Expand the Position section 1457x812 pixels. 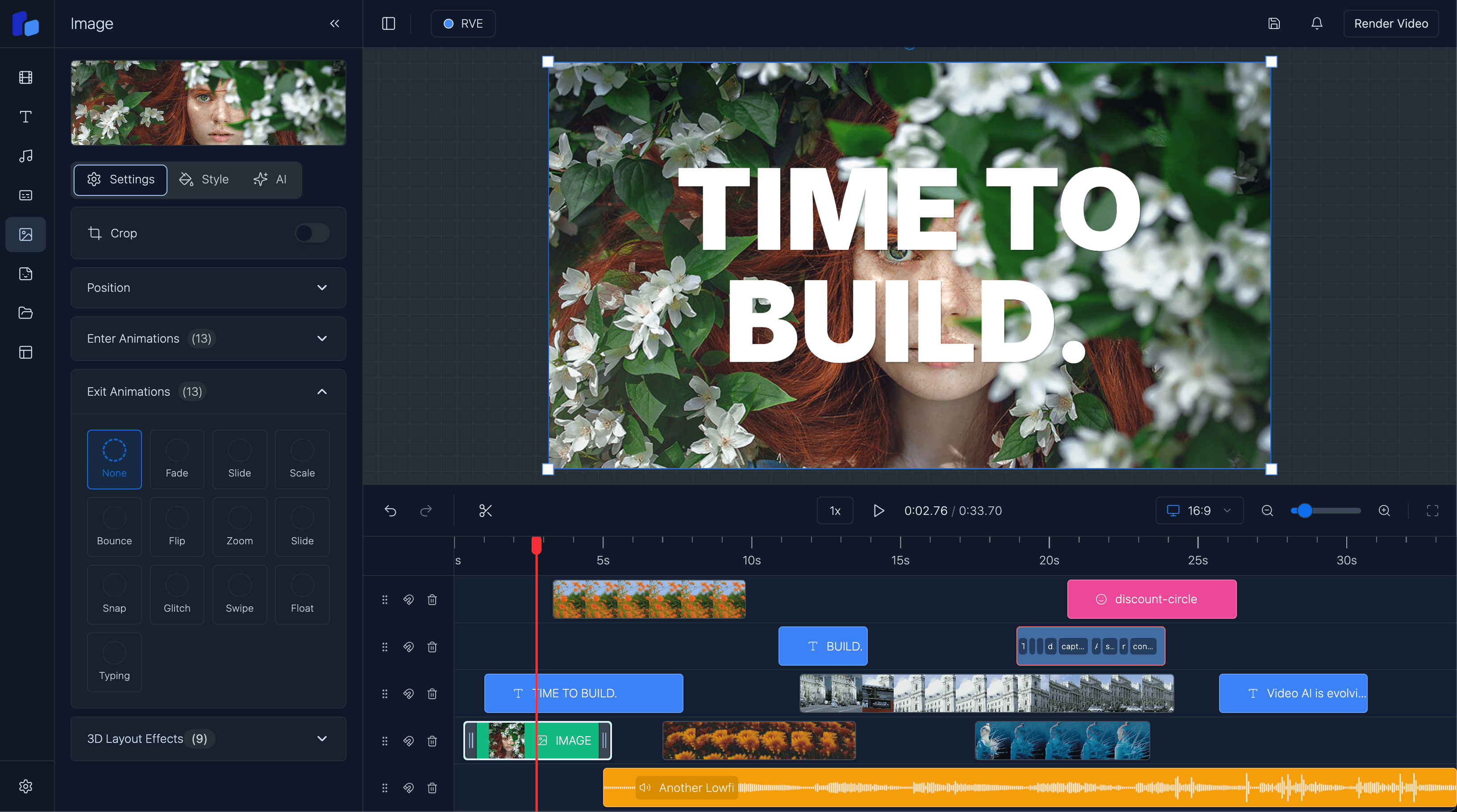pyautogui.click(x=208, y=288)
